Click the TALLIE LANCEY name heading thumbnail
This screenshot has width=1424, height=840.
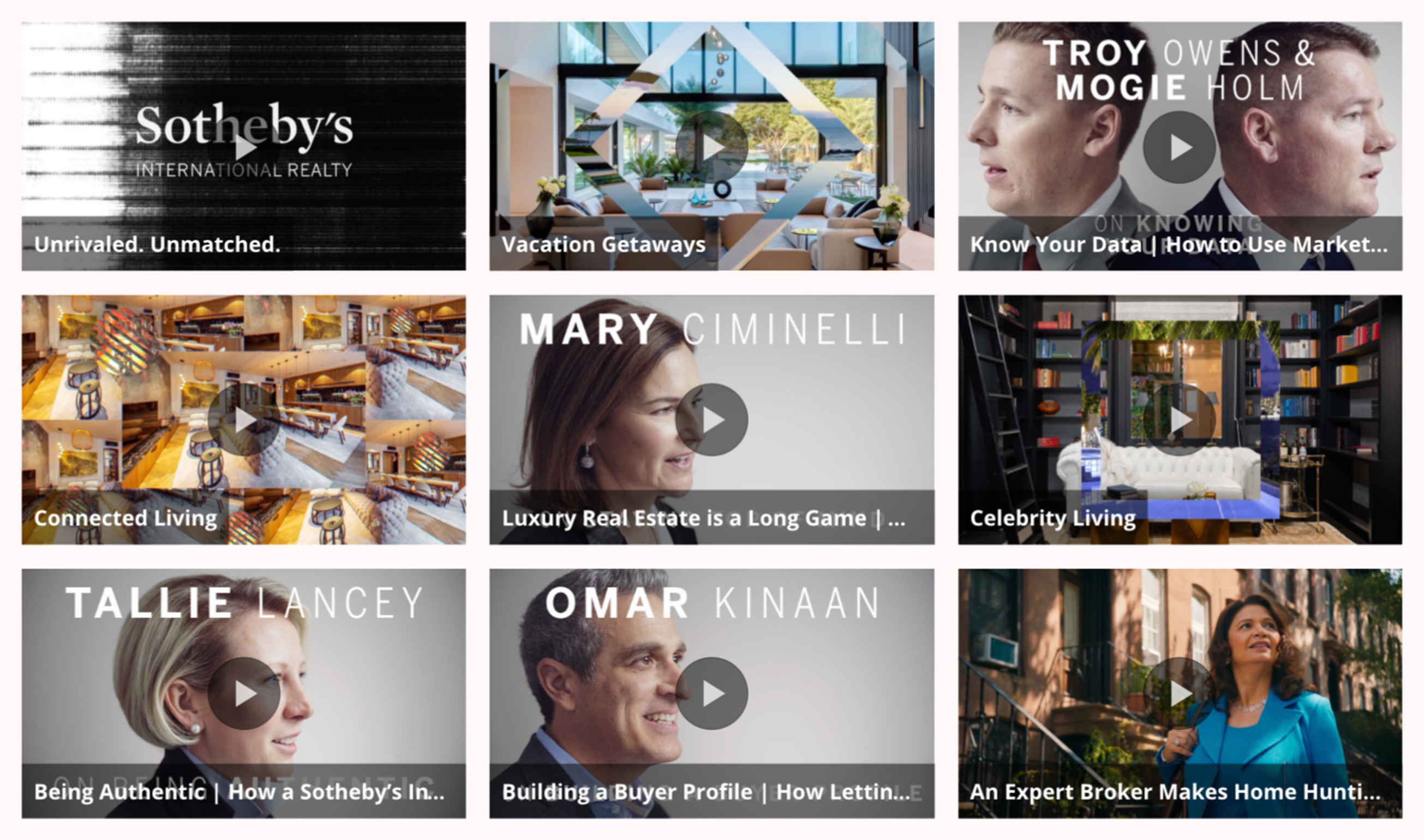coord(244,603)
